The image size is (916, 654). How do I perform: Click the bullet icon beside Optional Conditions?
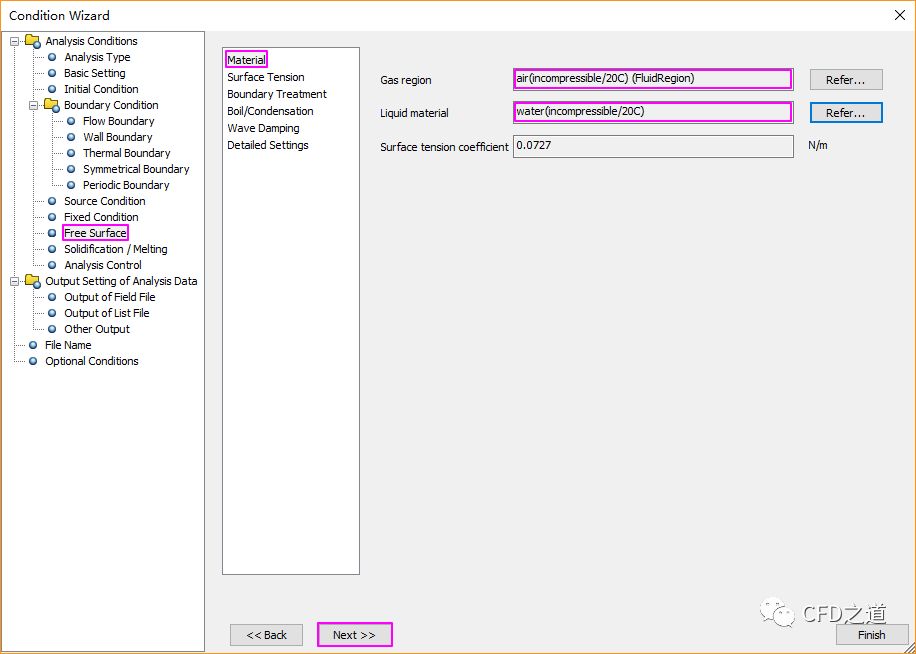click(33, 361)
